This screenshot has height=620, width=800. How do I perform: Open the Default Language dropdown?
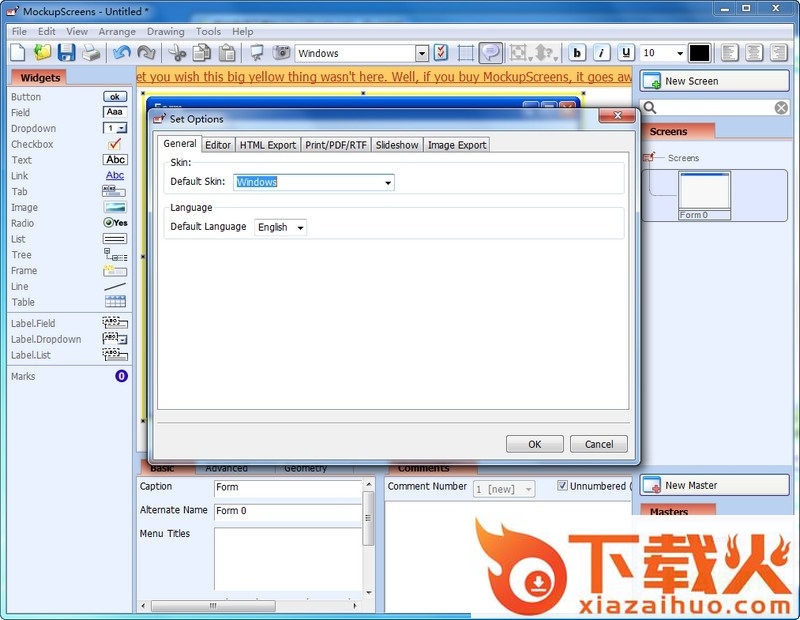point(301,228)
